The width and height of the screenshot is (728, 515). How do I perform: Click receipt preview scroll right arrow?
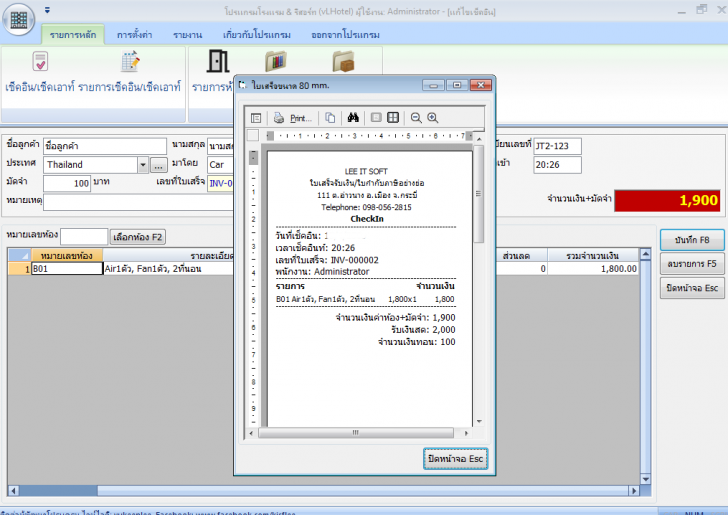(467, 433)
